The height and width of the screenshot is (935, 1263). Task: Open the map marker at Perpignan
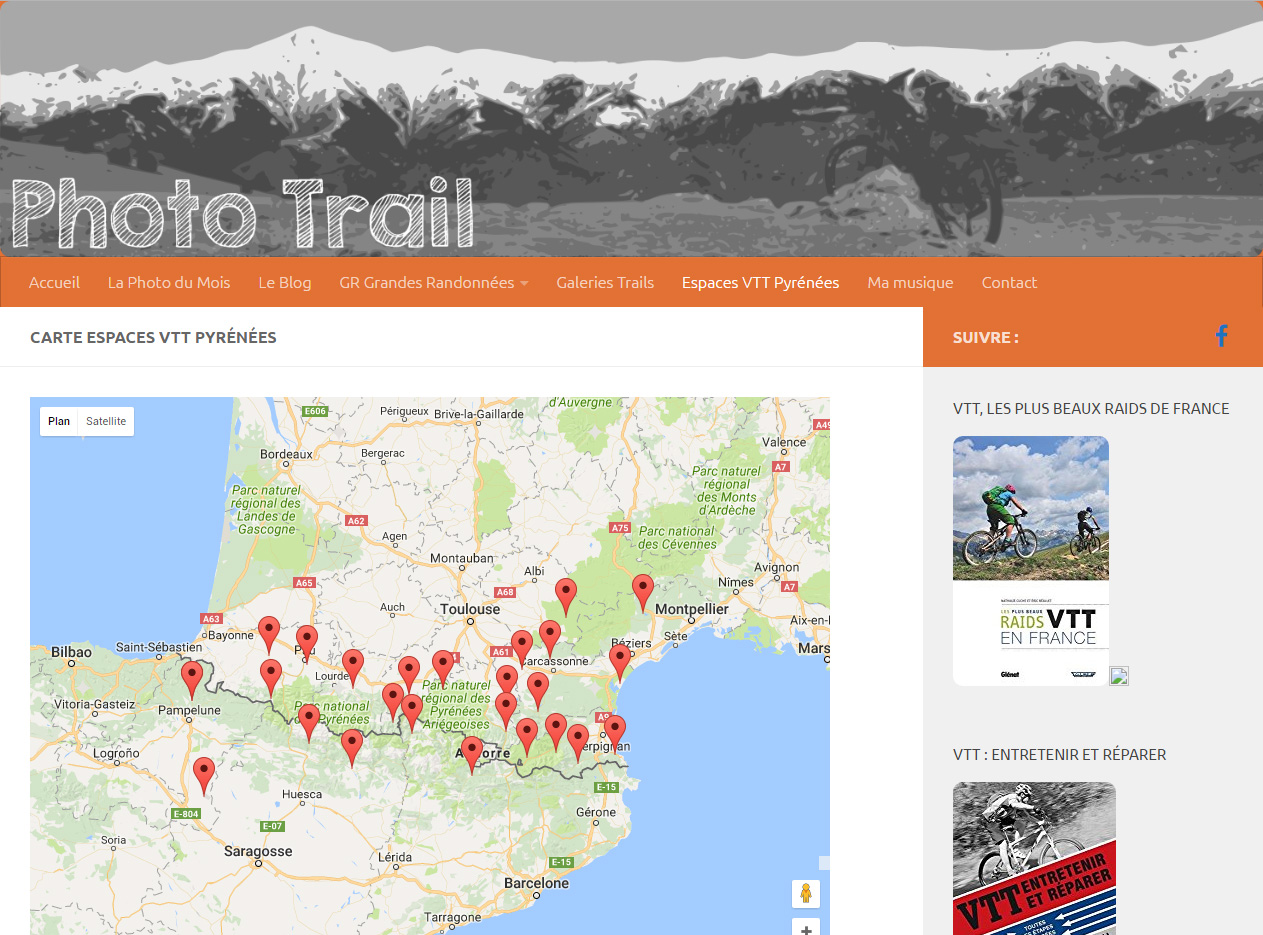pyautogui.click(x=615, y=734)
